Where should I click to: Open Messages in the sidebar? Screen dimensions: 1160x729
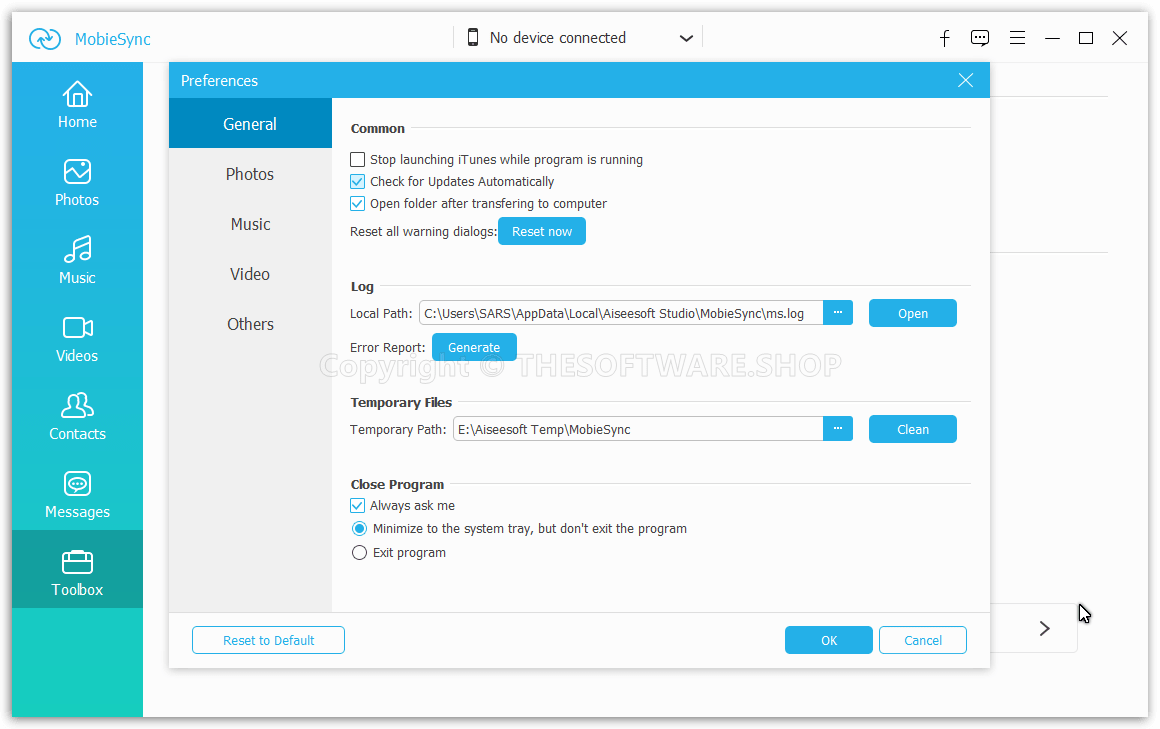point(77,494)
